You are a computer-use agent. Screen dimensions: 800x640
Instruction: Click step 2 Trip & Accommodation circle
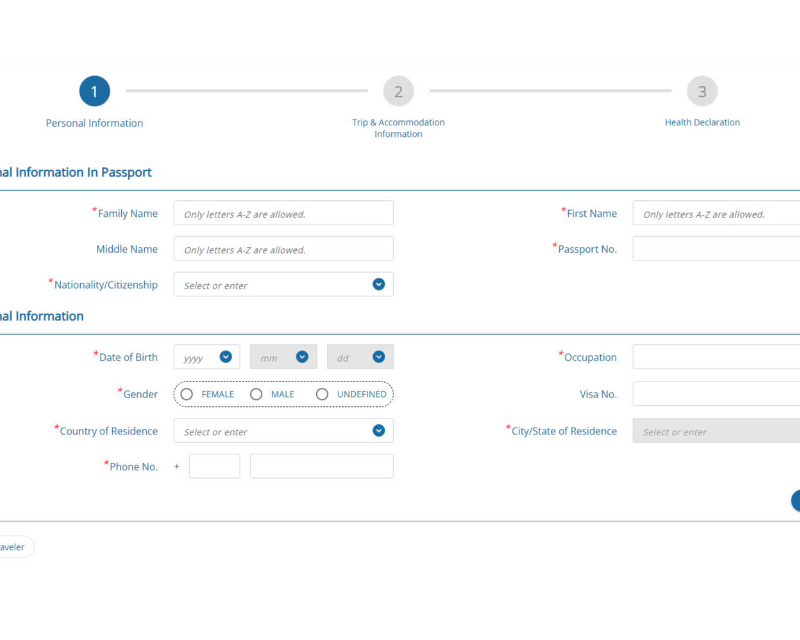coord(398,92)
